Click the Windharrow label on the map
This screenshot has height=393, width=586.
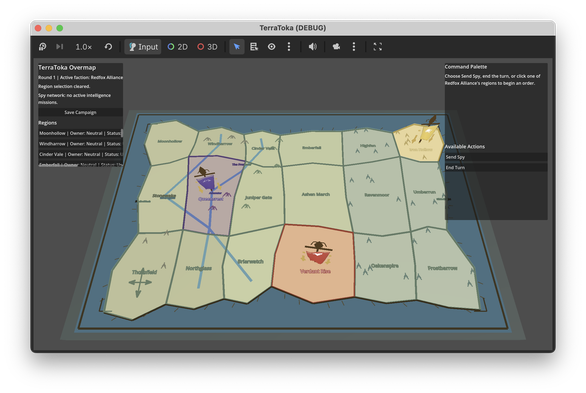pos(220,143)
